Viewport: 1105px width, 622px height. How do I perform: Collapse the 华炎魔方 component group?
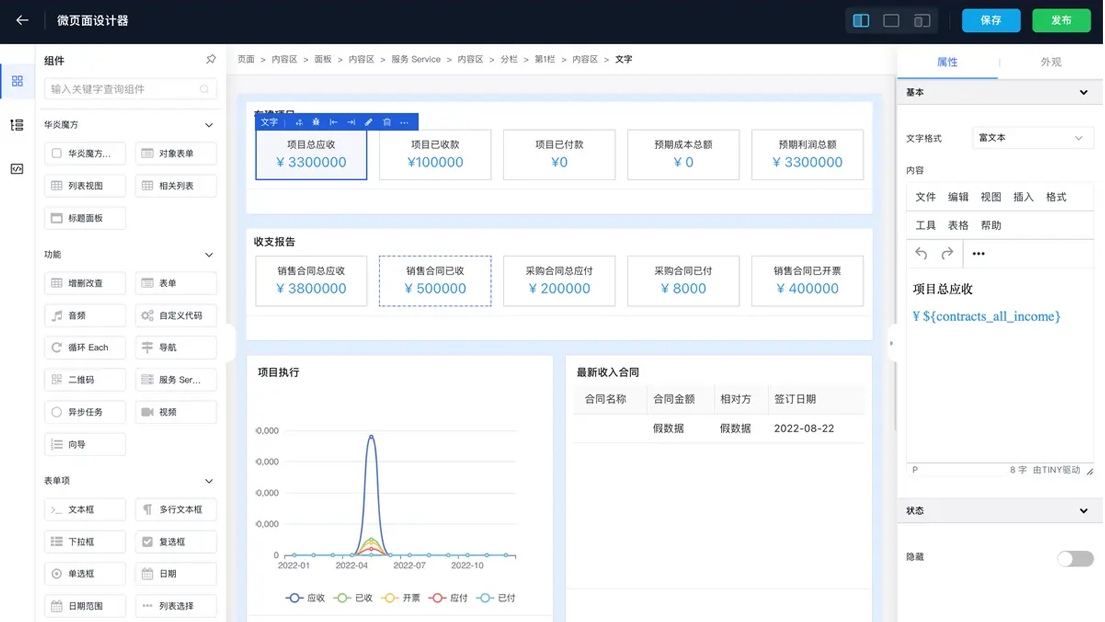(208, 125)
